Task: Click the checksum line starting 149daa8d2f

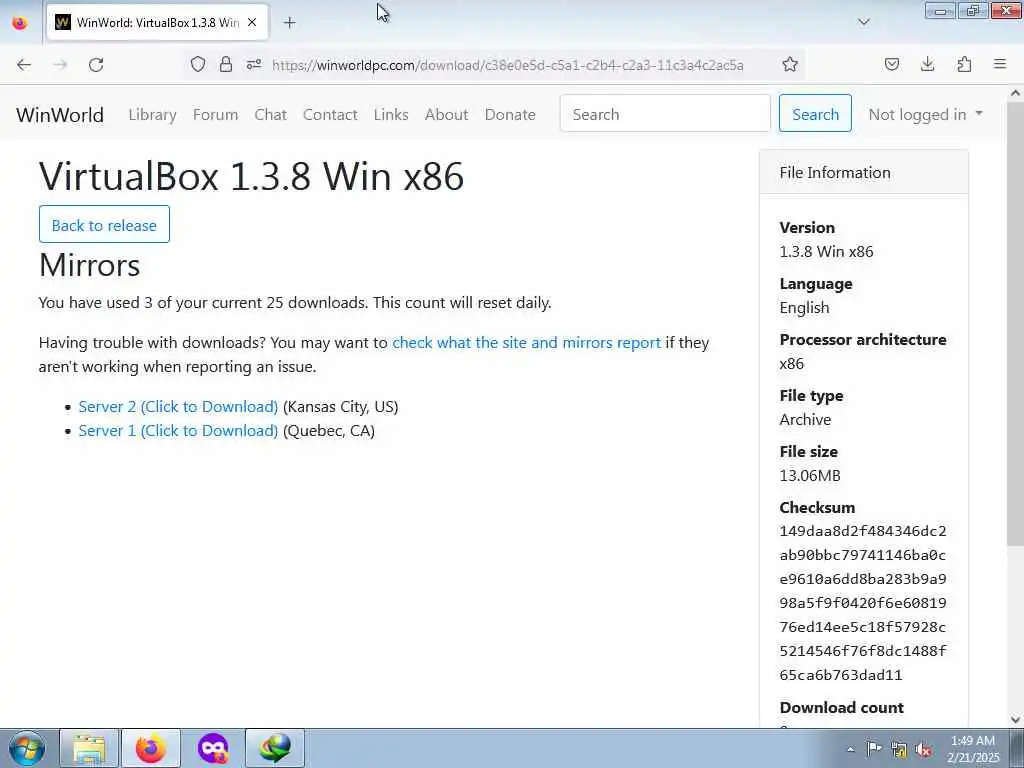Action: coord(863,531)
